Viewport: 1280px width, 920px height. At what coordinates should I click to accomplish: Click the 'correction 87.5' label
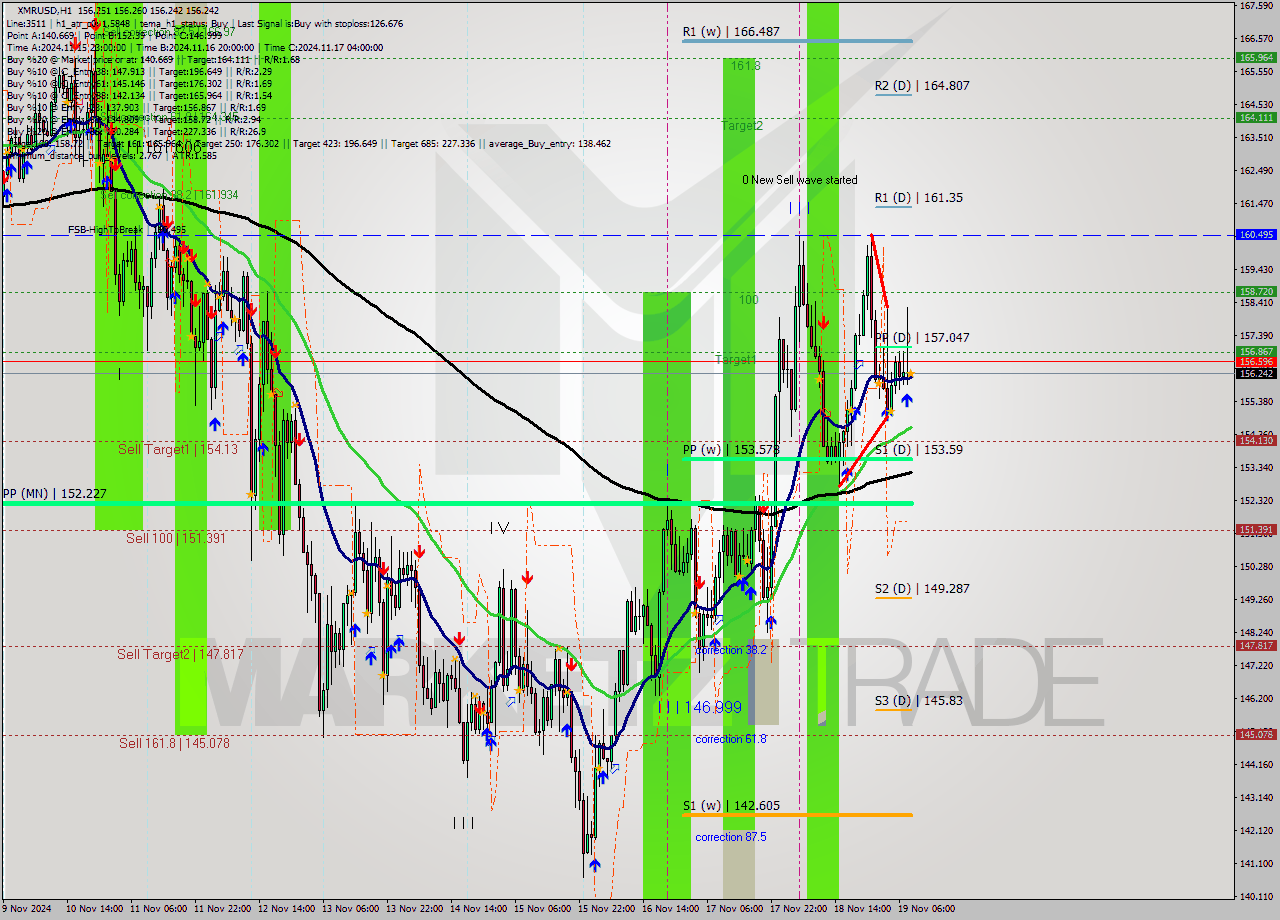click(731, 837)
